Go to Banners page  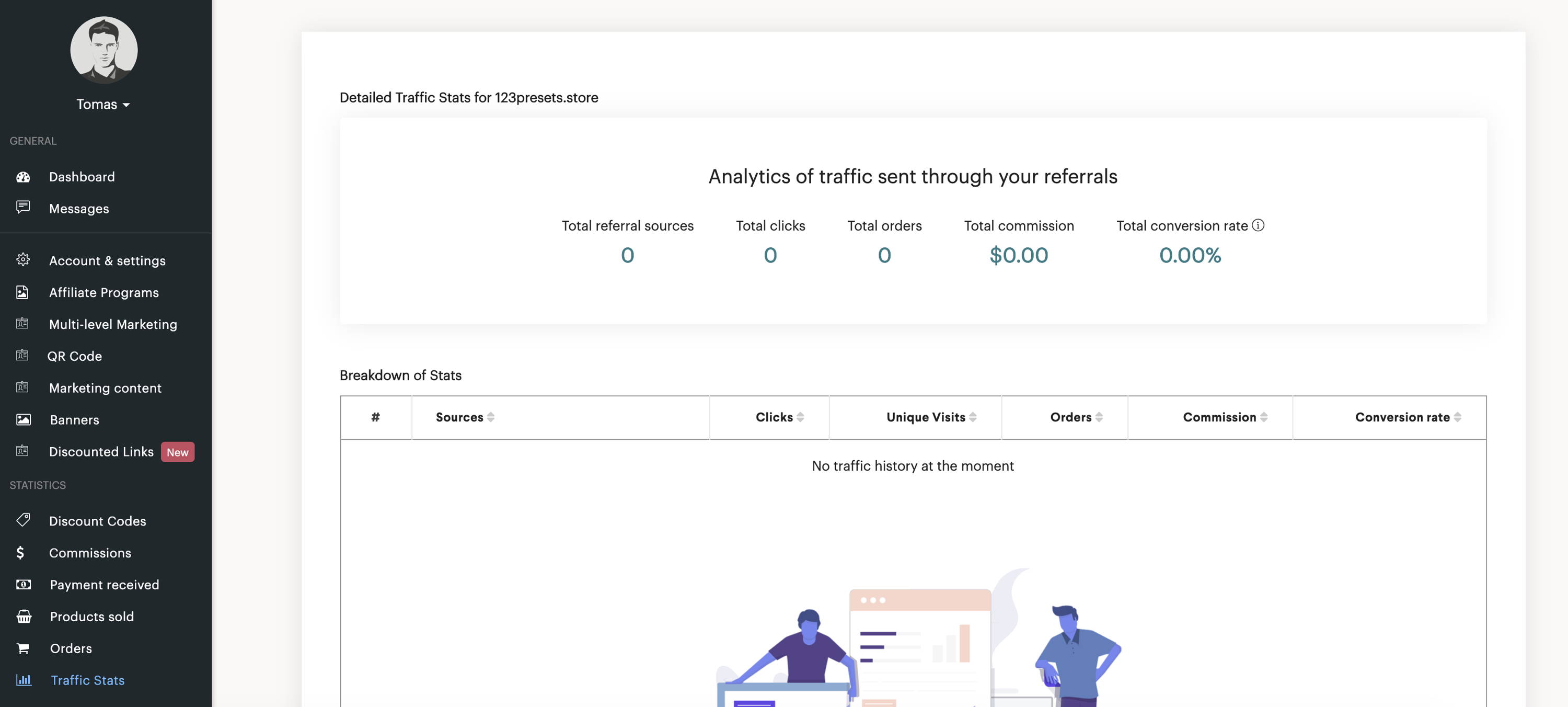(74, 419)
